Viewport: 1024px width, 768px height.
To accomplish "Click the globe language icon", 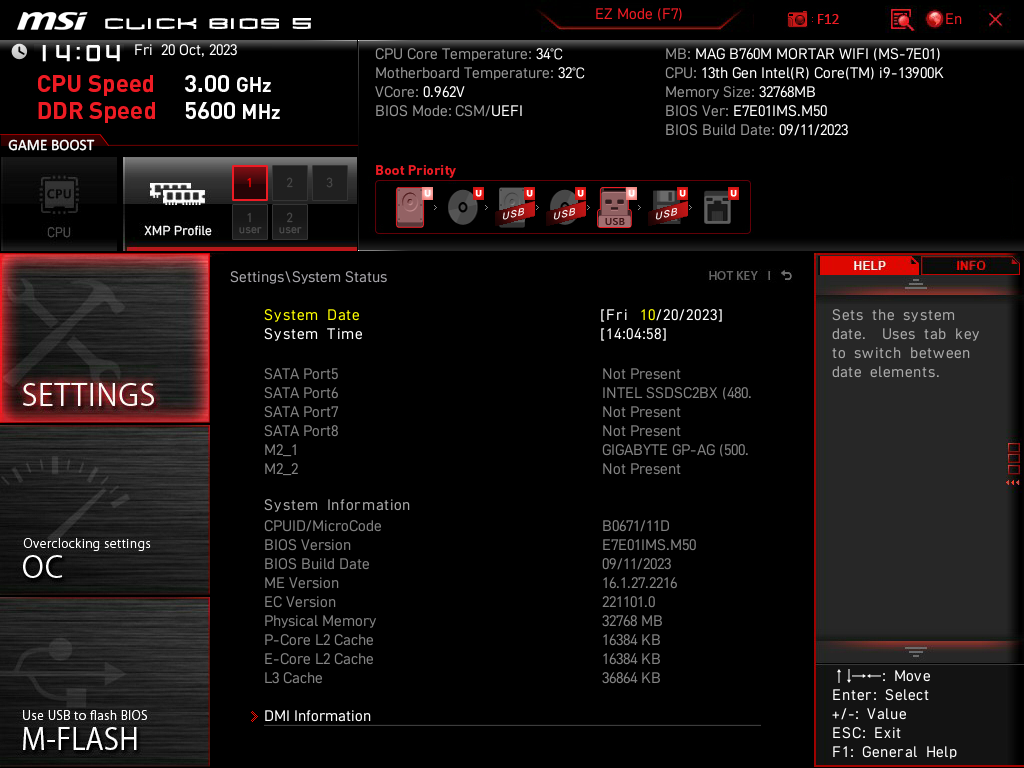I will click(935, 20).
